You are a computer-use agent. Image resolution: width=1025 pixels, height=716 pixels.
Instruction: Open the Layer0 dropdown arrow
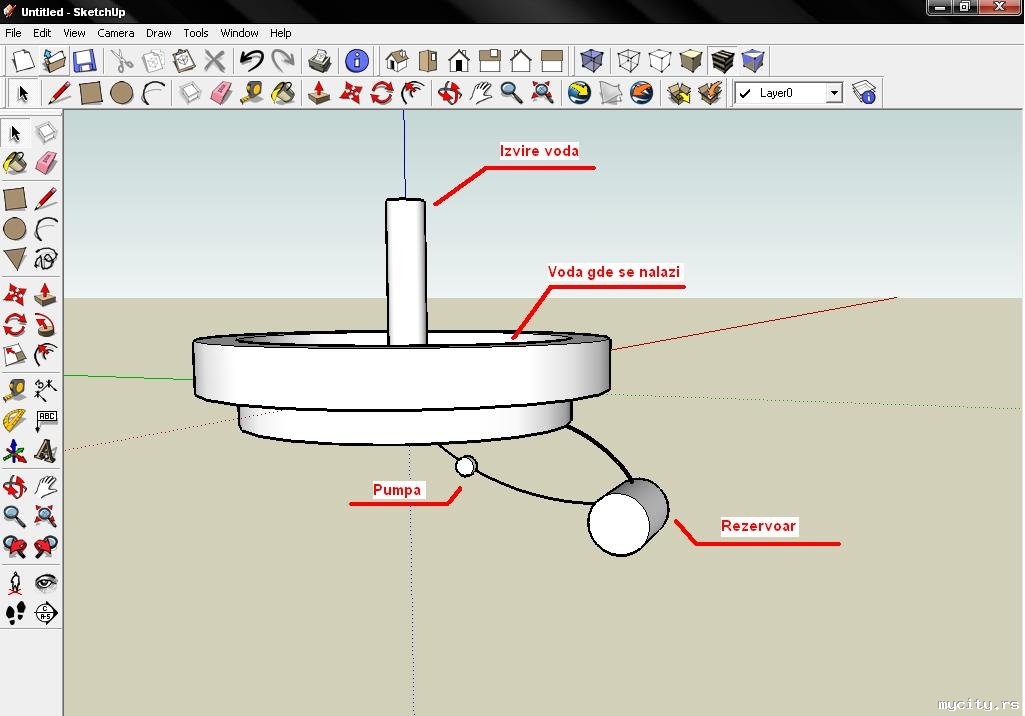pos(833,93)
